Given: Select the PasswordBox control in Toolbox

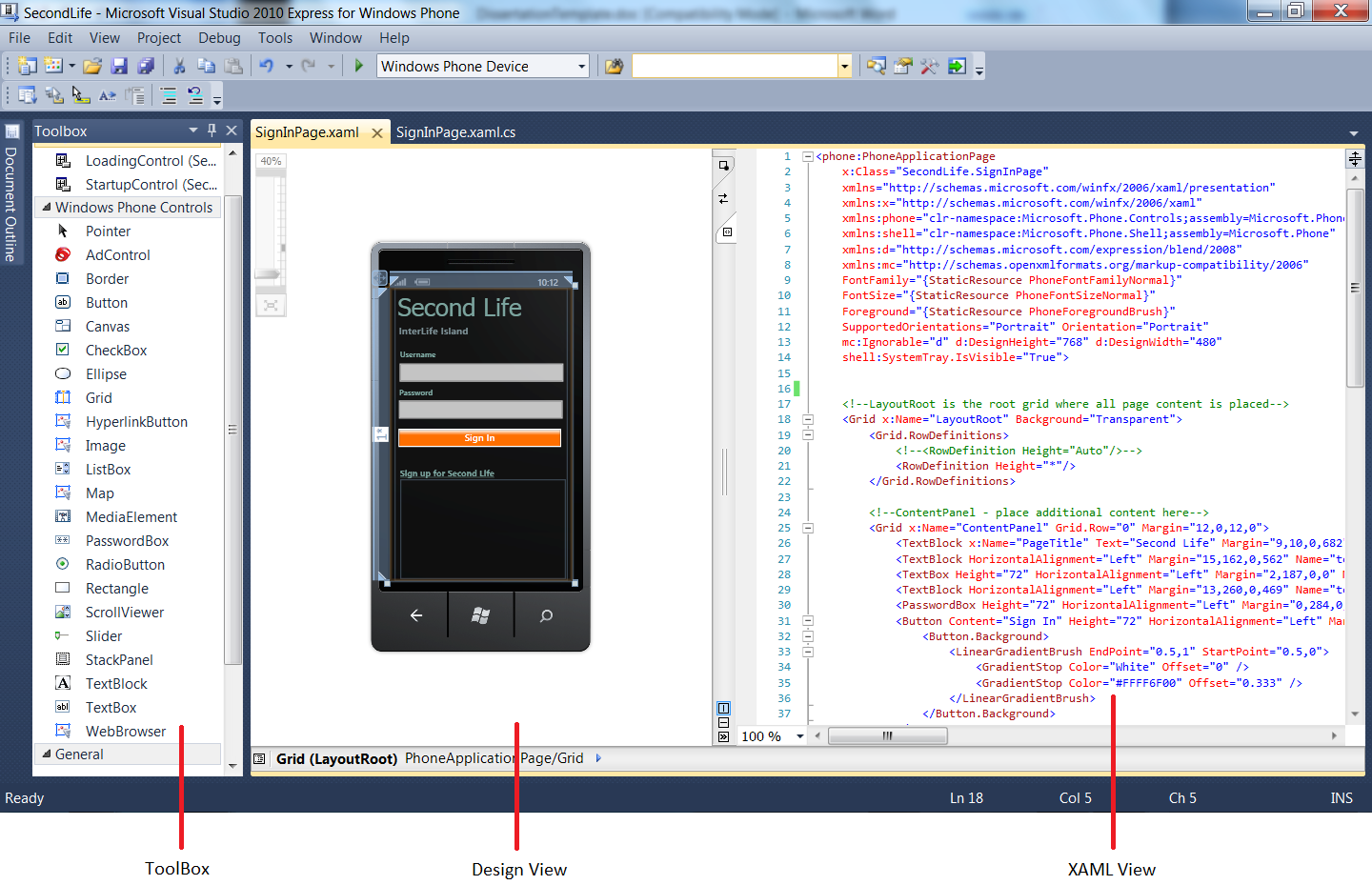Looking at the screenshot, I should pyautogui.click(x=128, y=540).
